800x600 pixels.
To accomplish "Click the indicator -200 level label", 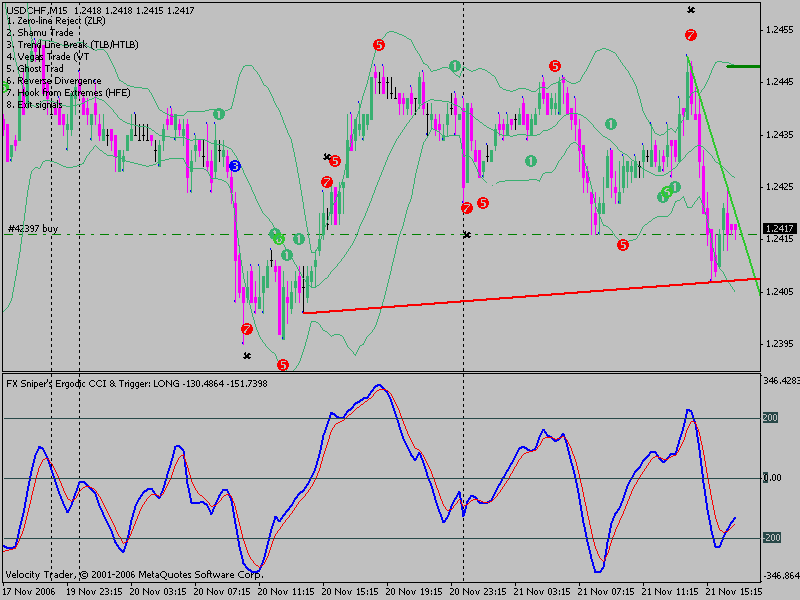I will [x=772, y=538].
